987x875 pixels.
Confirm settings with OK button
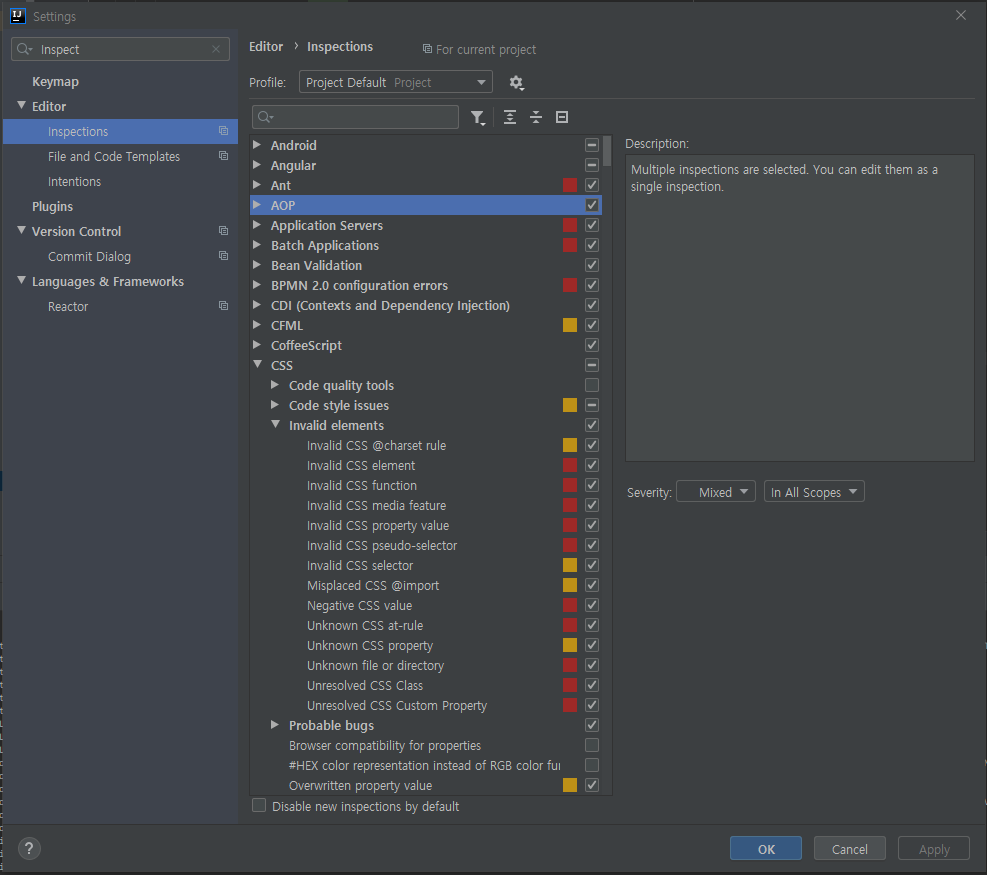point(766,849)
